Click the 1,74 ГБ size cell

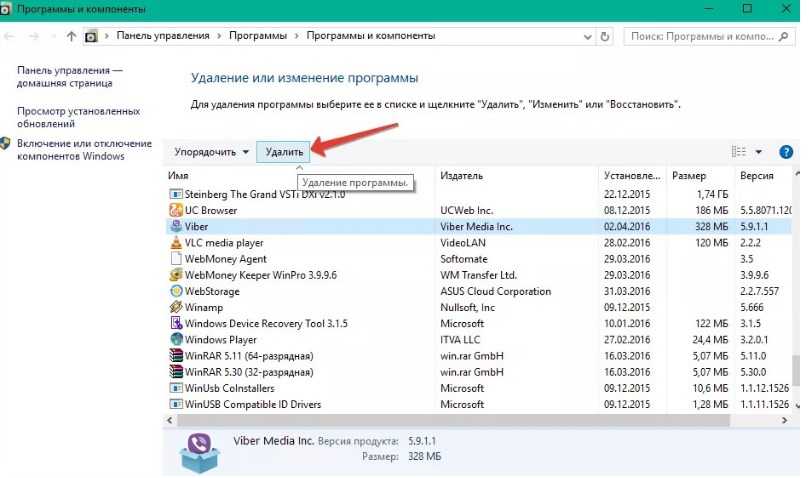pos(712,194)
